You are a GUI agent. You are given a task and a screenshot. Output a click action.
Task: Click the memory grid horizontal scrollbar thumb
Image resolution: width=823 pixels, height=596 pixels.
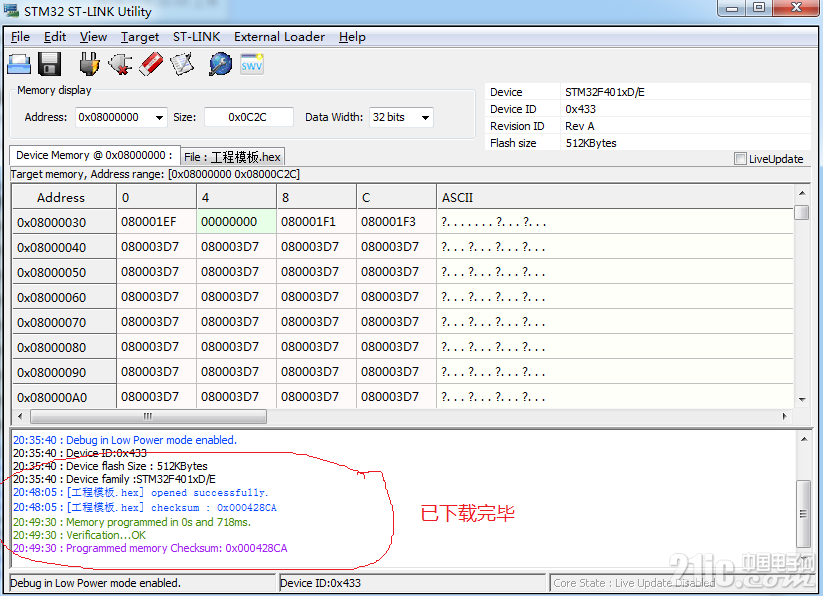(x=149, y=417)
